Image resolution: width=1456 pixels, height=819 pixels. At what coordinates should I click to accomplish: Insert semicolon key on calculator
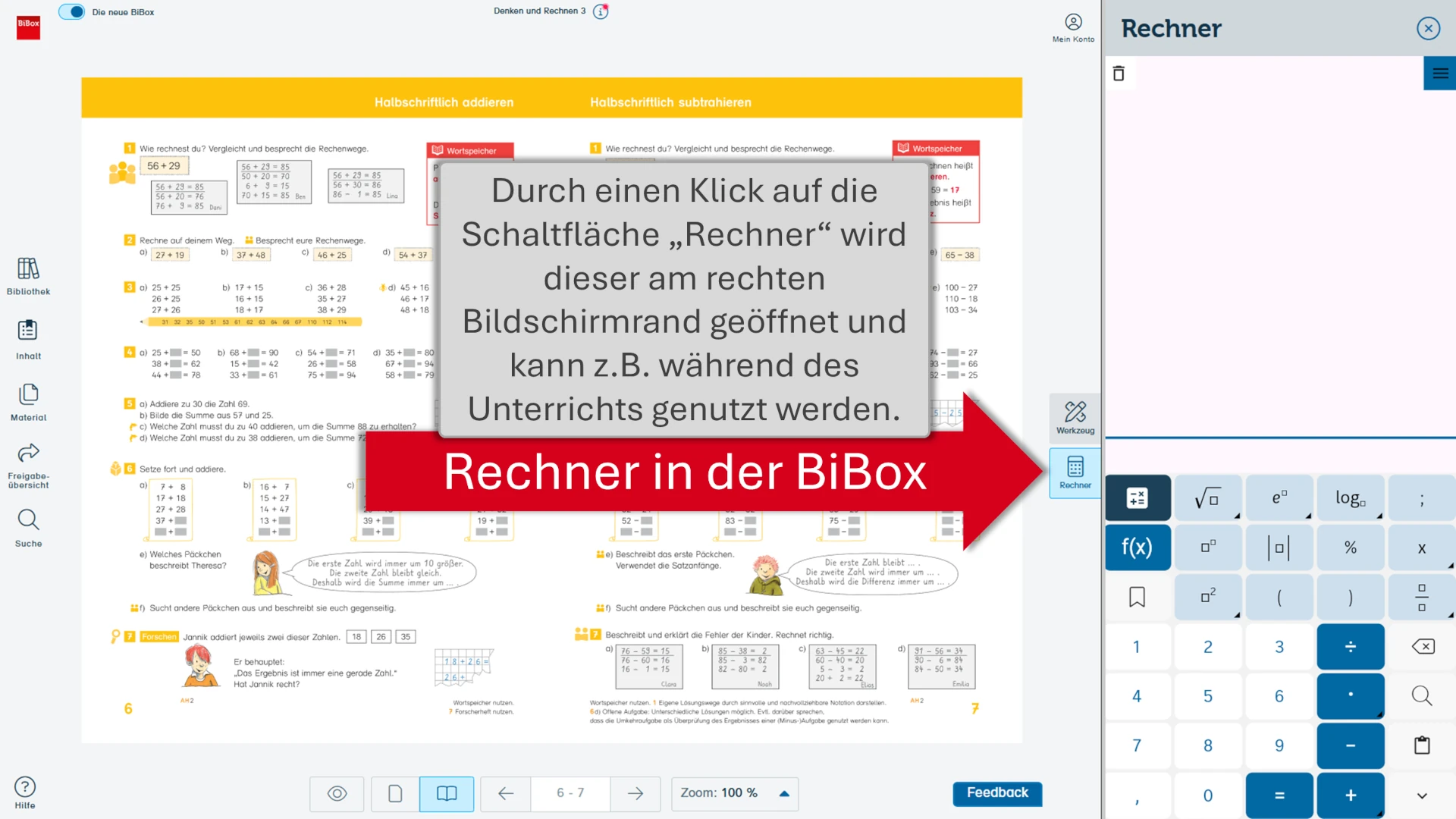click(x=1422, y=498)
